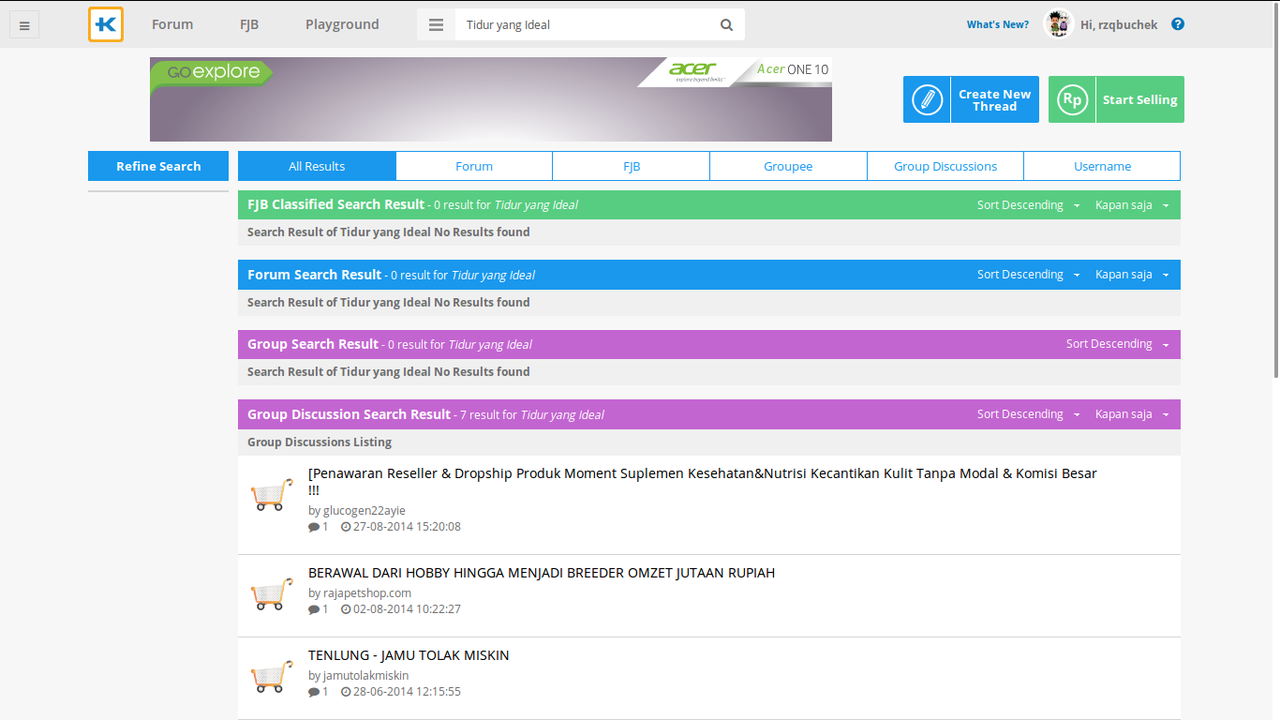Click the blue help question mark icon

1178,24
